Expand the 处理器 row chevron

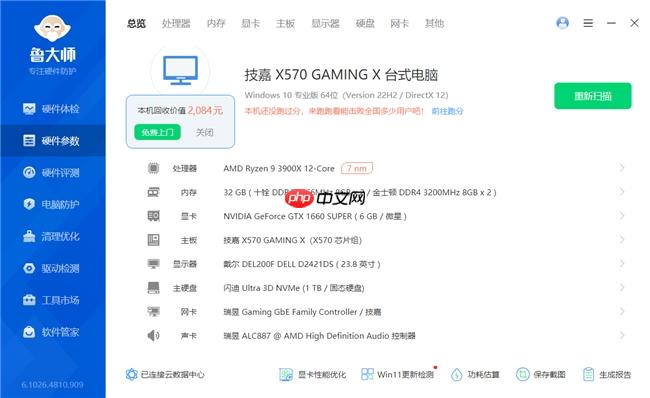(621, 168)
